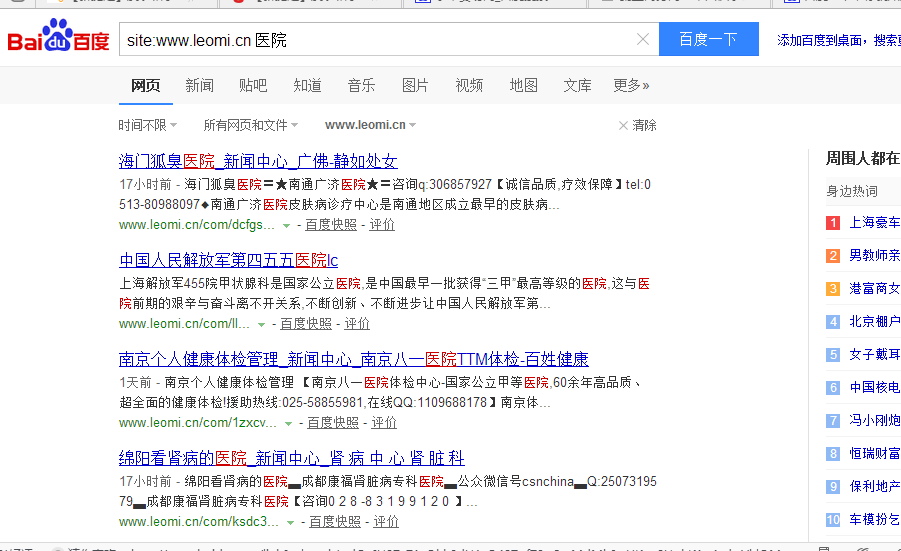Click the Baidu logo
Image resolution: width=901 pixels, height=551 pixels.
click(58, 36)
